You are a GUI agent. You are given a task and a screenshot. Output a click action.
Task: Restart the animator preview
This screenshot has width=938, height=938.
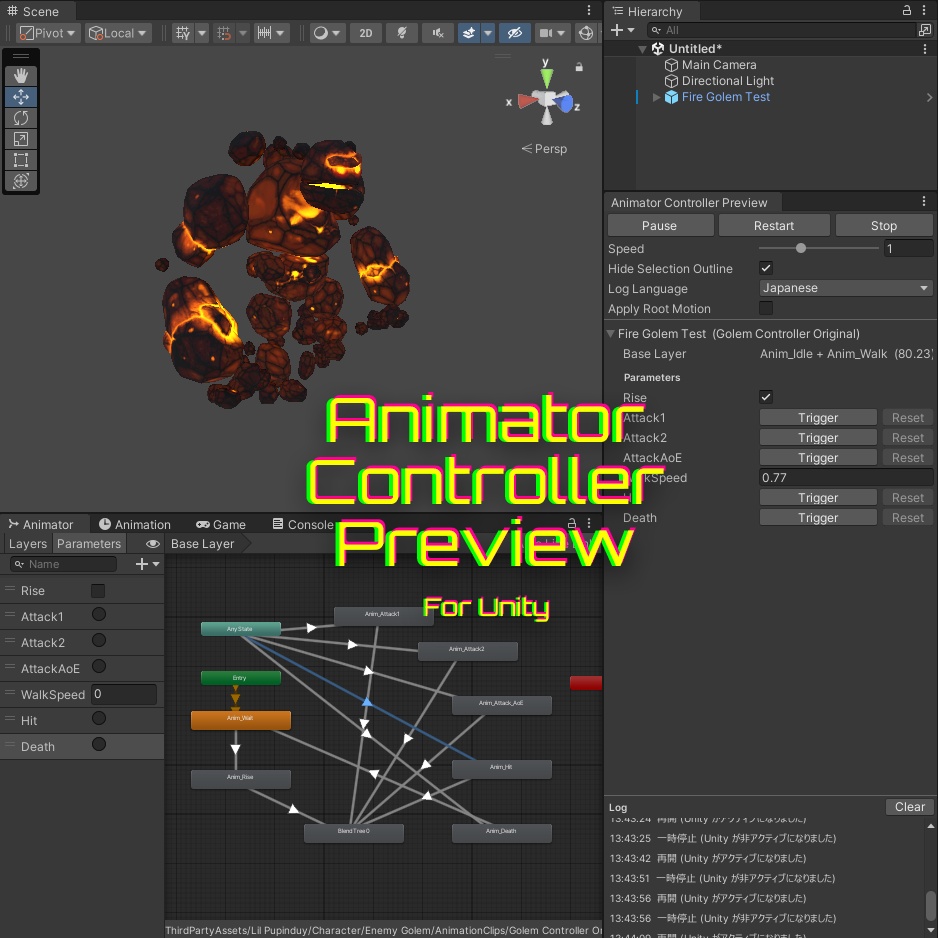(774, 226)
